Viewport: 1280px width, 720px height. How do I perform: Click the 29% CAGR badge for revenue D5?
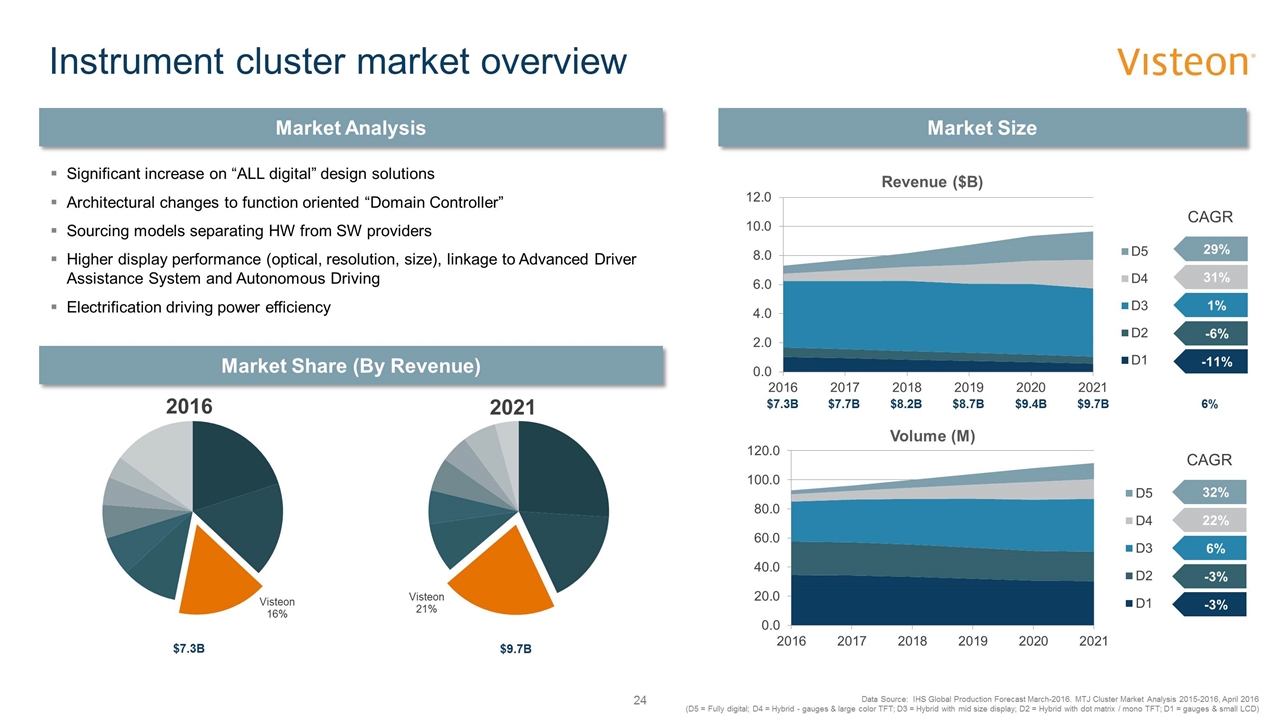coord(1209,250)
